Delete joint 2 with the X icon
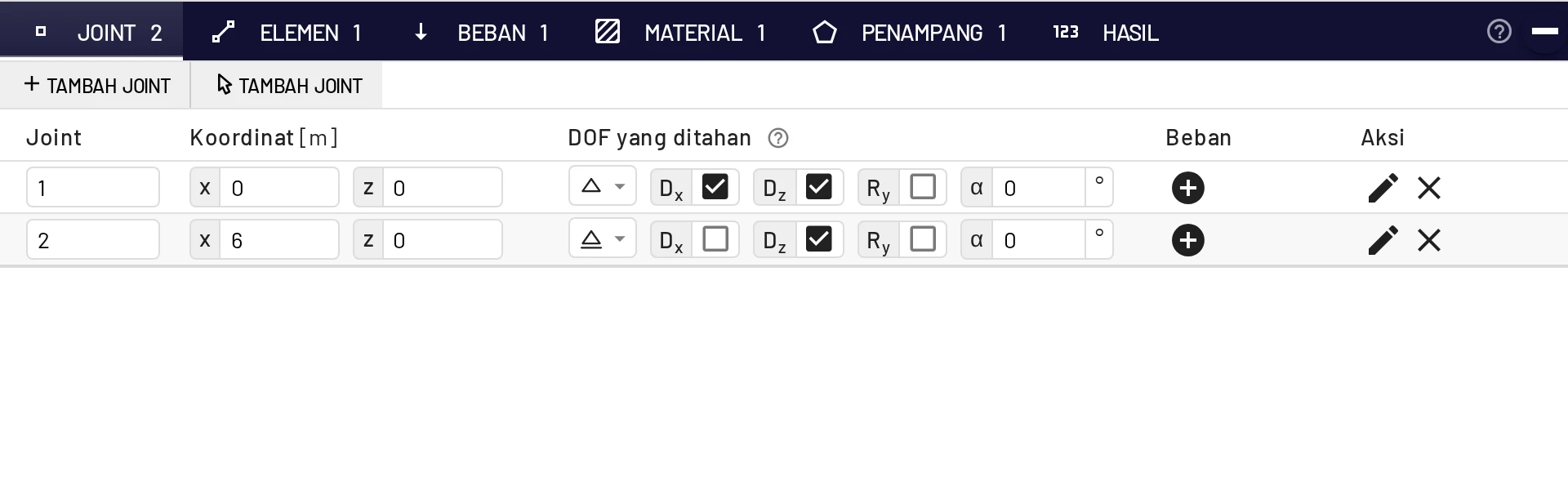Screen dimensions: 1568x490 pos(1429,240)
